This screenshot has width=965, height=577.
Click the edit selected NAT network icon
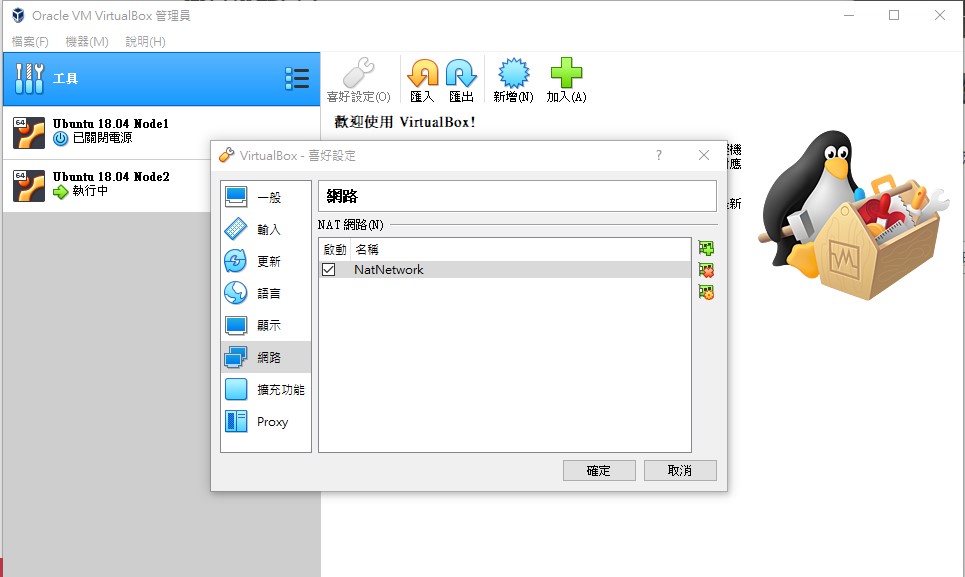click(x=707, y=292)
